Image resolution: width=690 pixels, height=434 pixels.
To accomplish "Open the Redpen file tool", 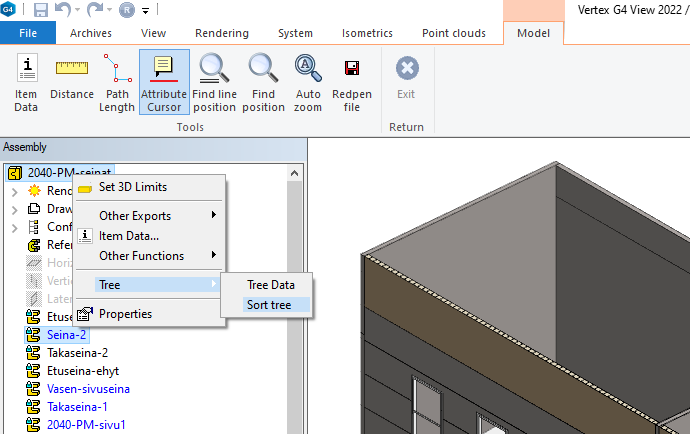I will tap(352, 82).
